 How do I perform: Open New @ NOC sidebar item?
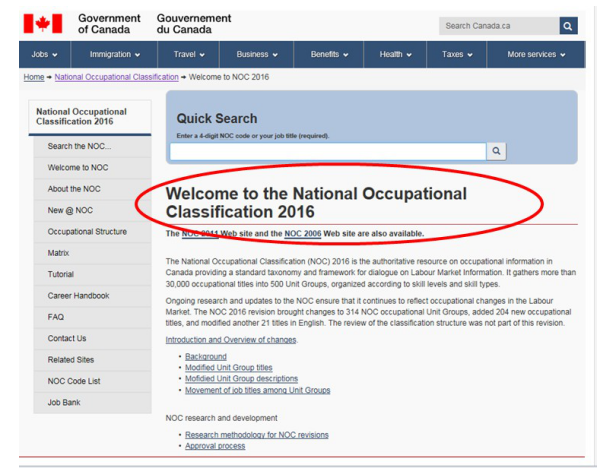92,210
